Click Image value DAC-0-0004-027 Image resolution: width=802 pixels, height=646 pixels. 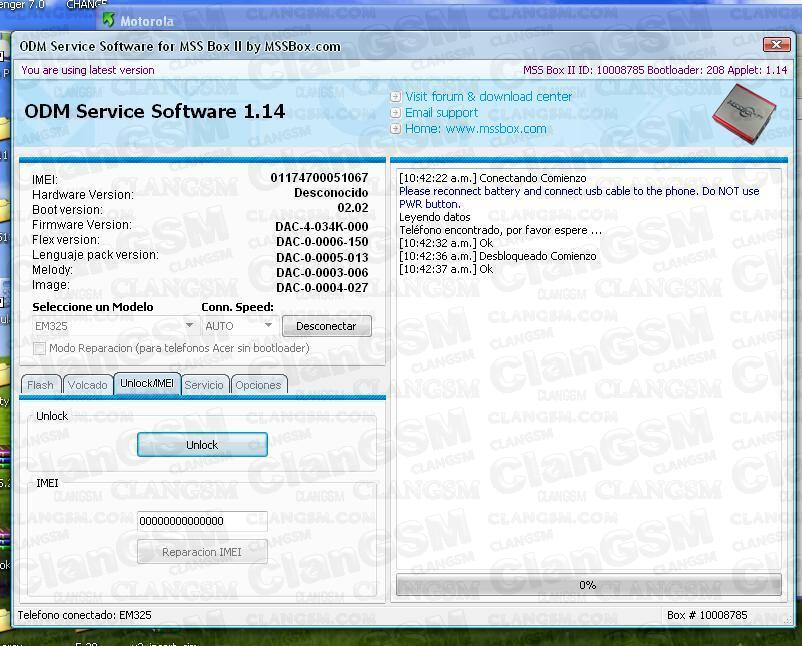click(x=322, y=287)
